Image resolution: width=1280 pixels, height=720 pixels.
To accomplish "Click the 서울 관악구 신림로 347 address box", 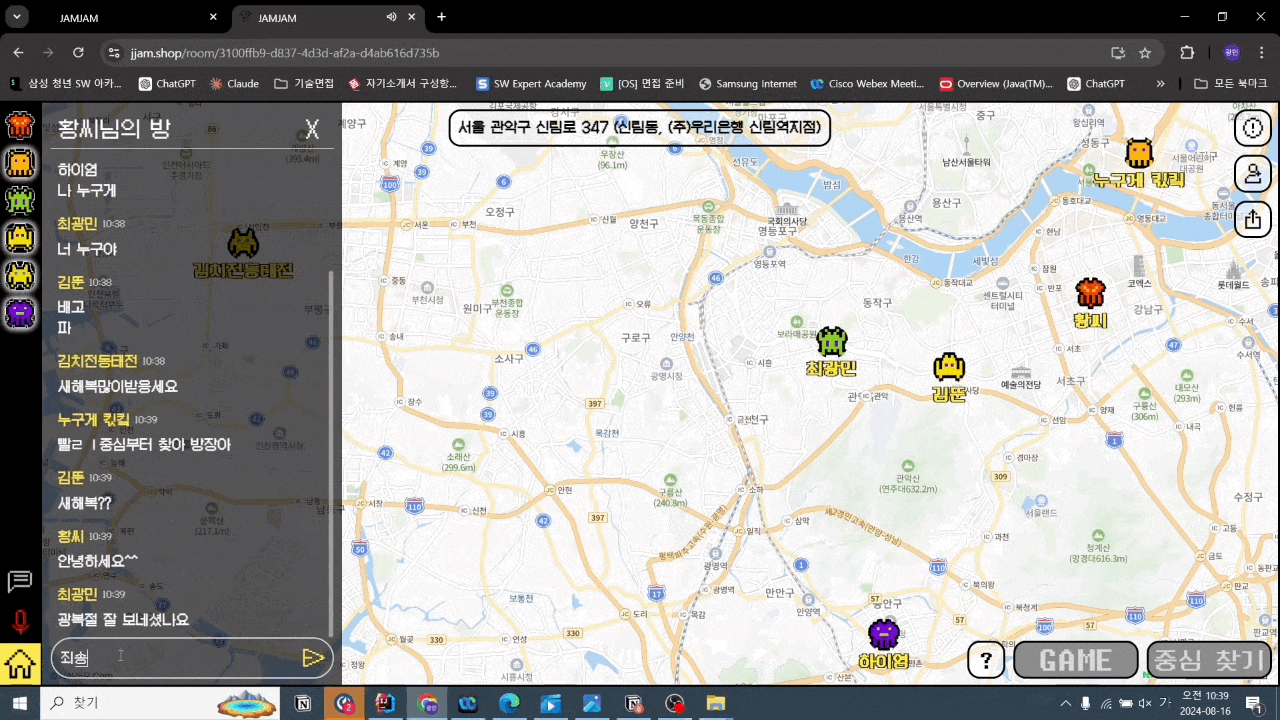I will 640,128.
